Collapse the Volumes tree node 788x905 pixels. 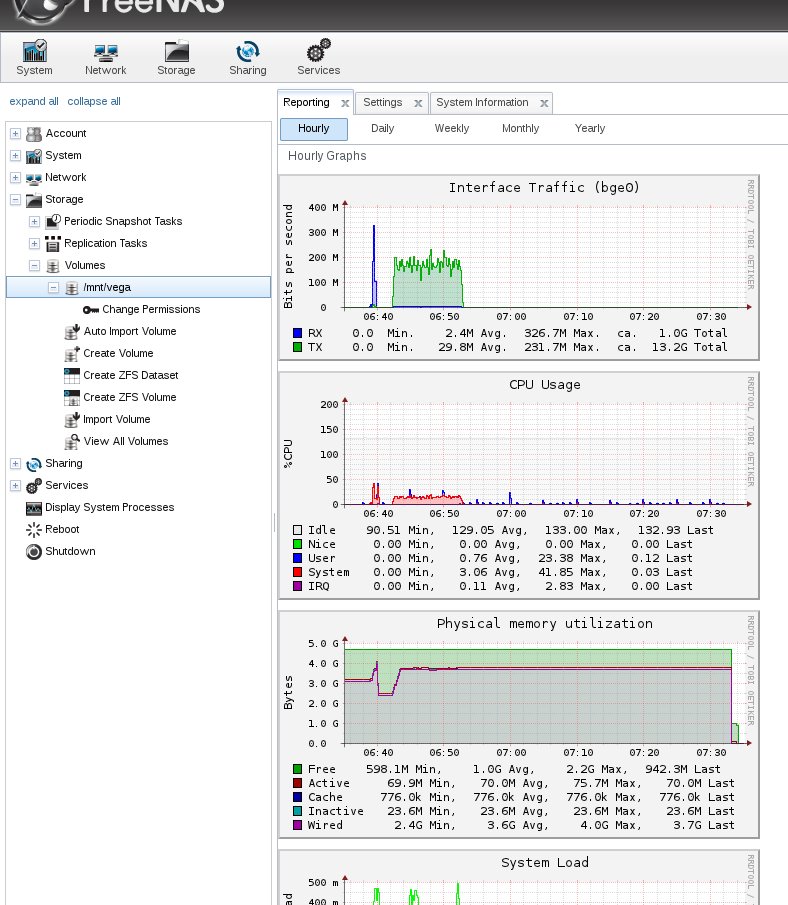pyautogui.click(x=35, y=265)
